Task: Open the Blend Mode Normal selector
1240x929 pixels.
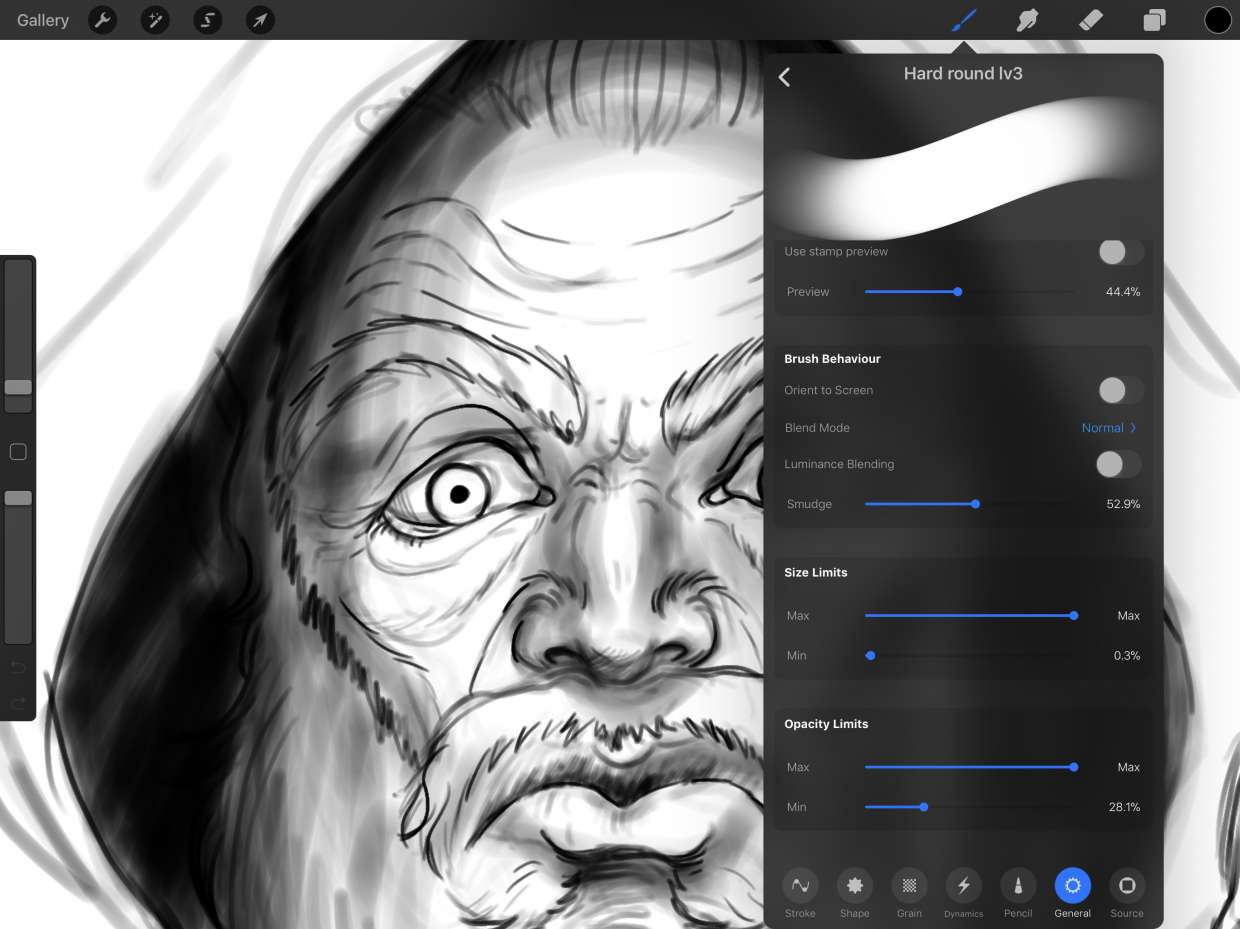Action: coord(1109,428)
